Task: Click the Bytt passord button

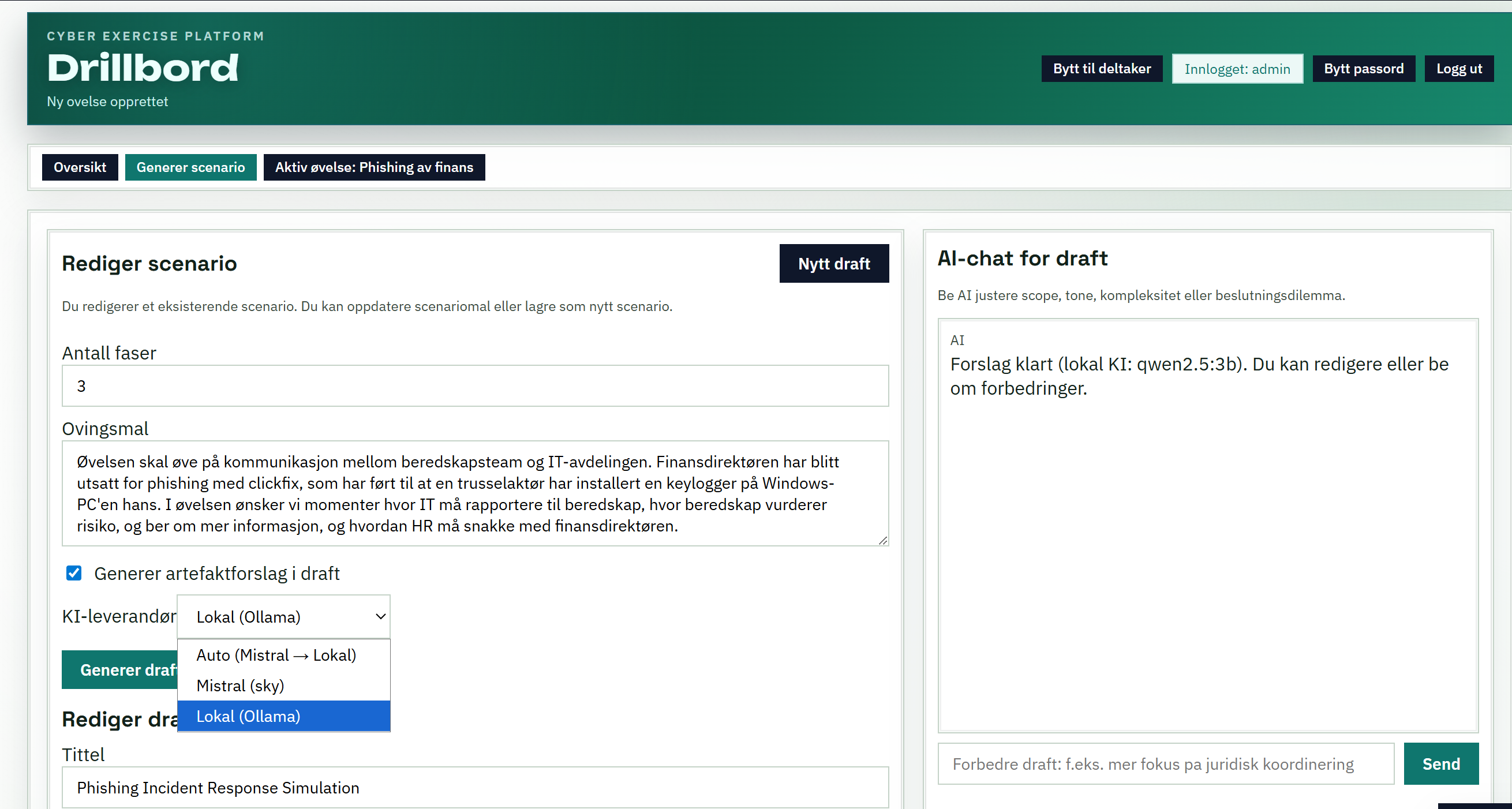Action: [x=1364, y=69]
